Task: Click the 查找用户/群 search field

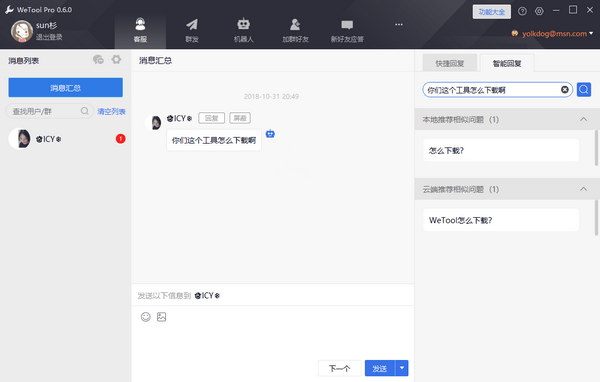Action: 50,111
